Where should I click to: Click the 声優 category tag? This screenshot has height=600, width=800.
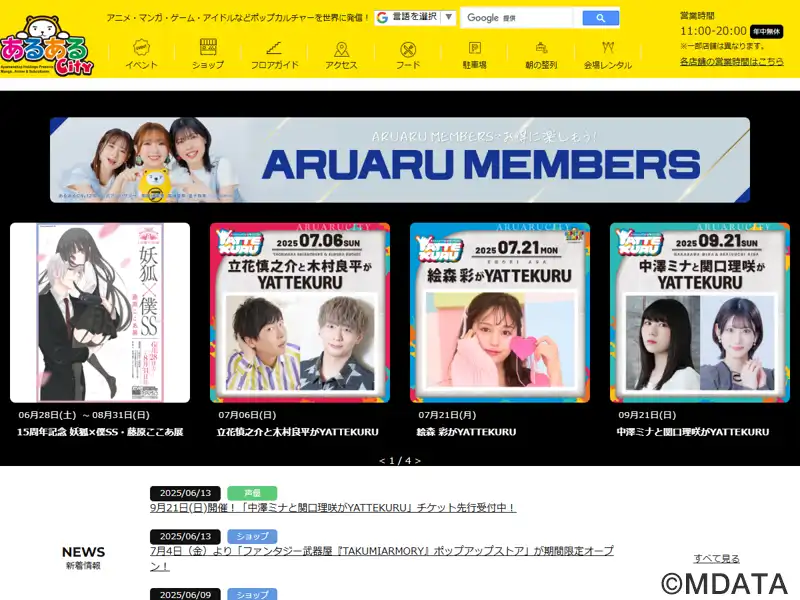click(x=252, y=493)
